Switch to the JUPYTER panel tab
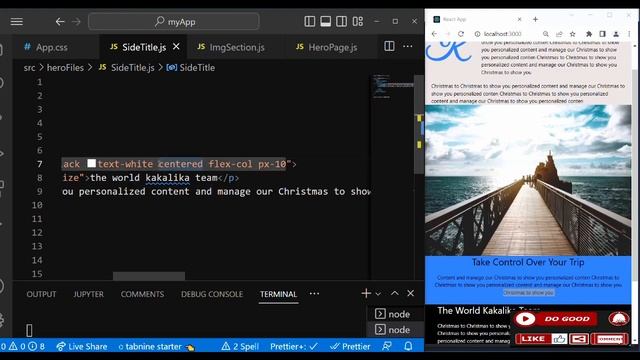Screen dimensions: 640x360 pyautogui.click(x=89, y=294)
